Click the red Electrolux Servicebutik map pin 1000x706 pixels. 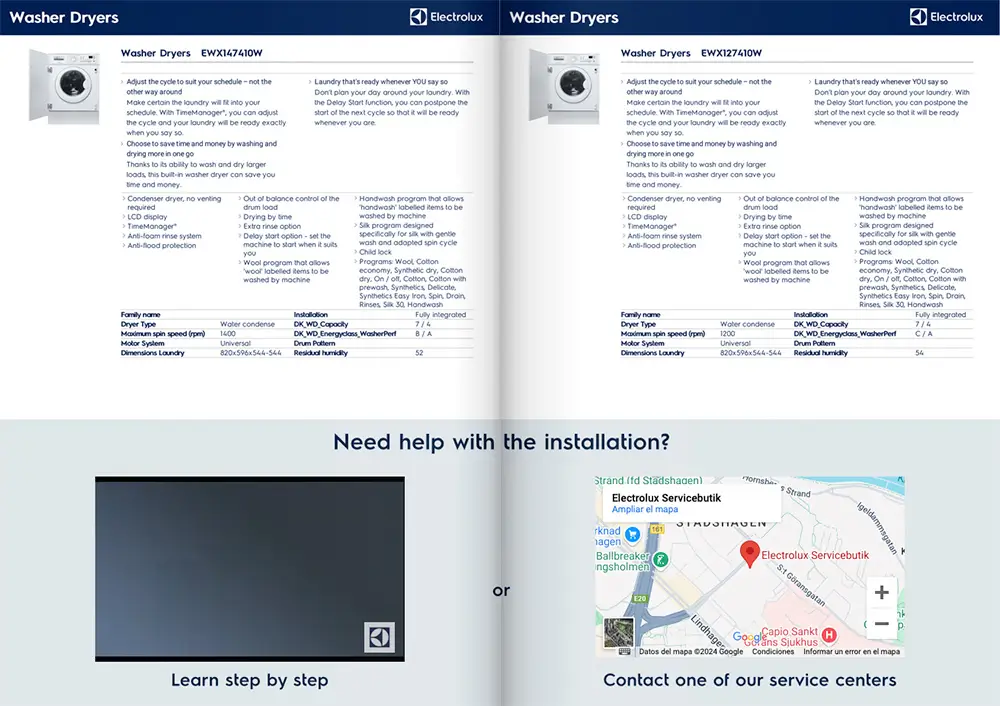pos(750,554)
